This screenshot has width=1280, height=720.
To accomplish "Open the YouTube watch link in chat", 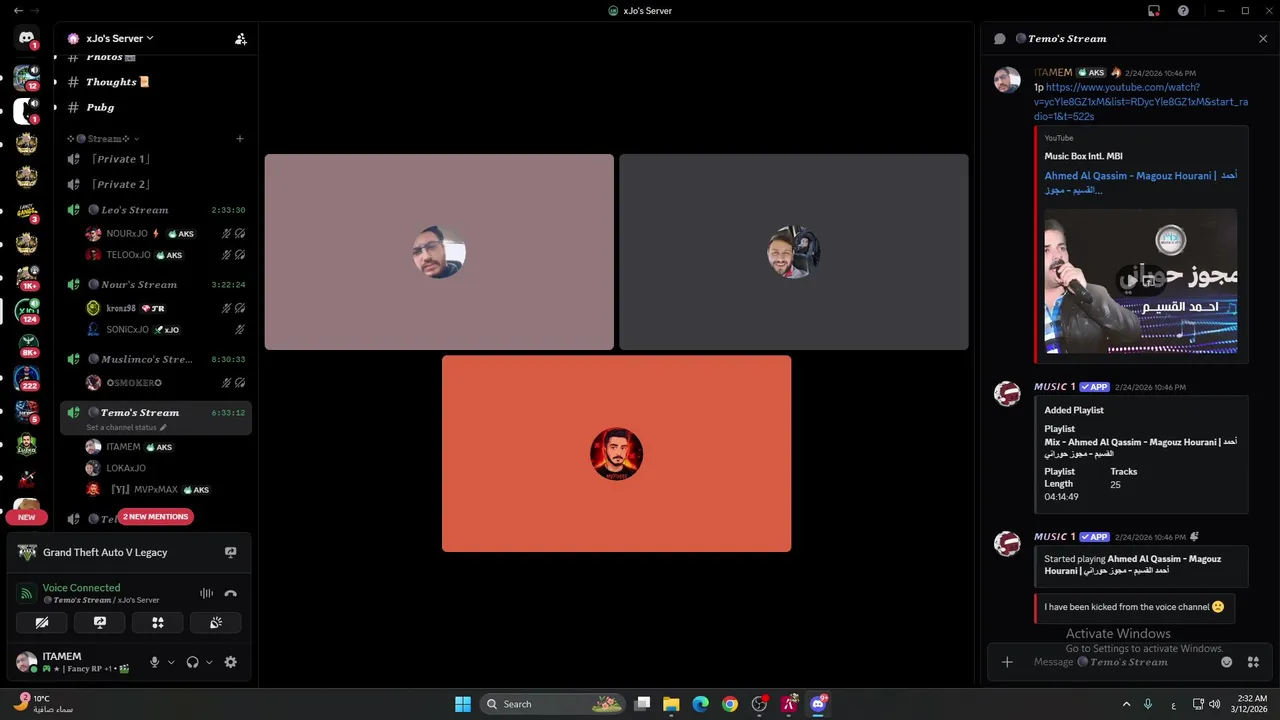I will pos(1141,102).
